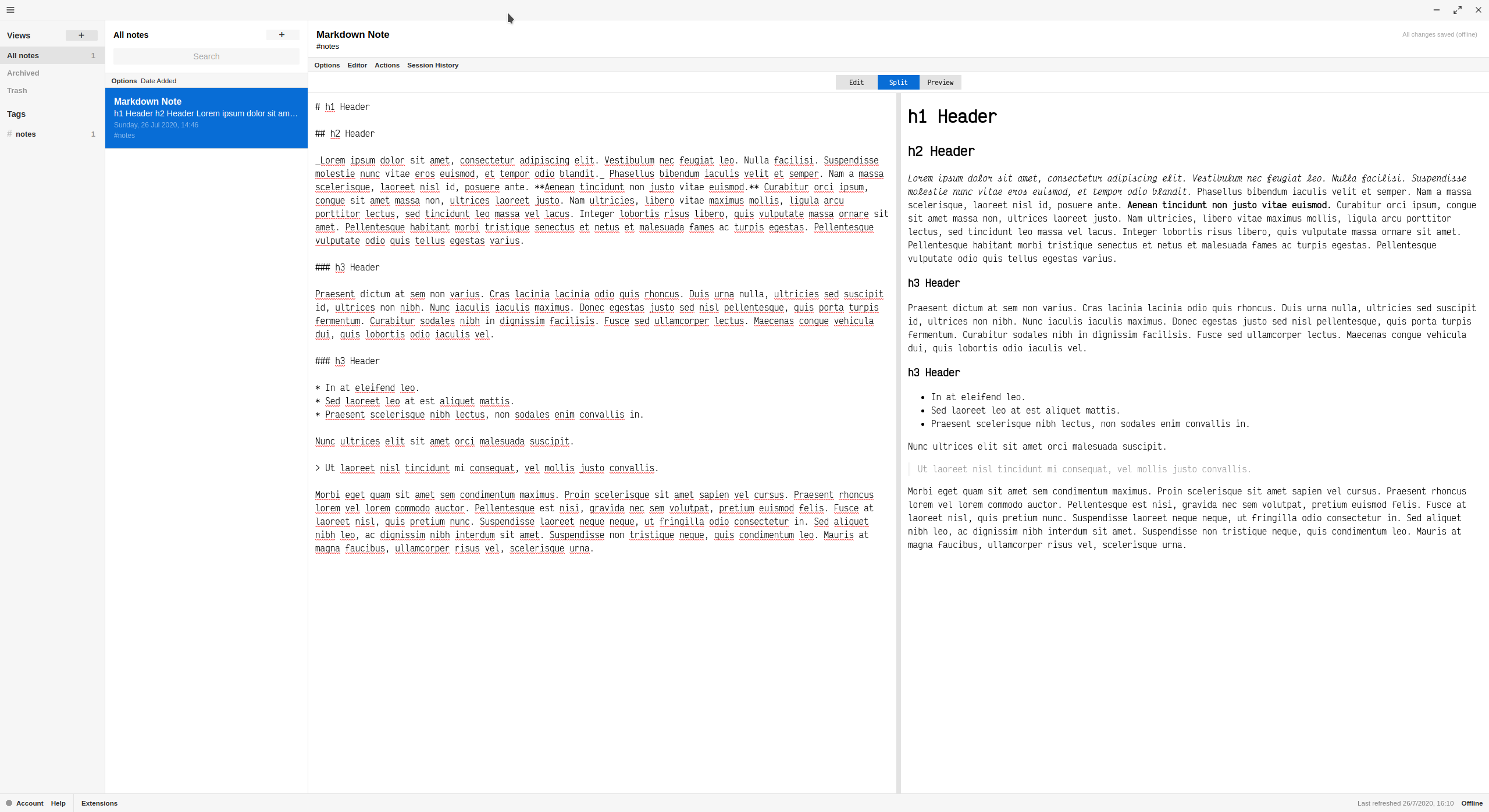
Task: Close the application window
Action: (1479, 10)
